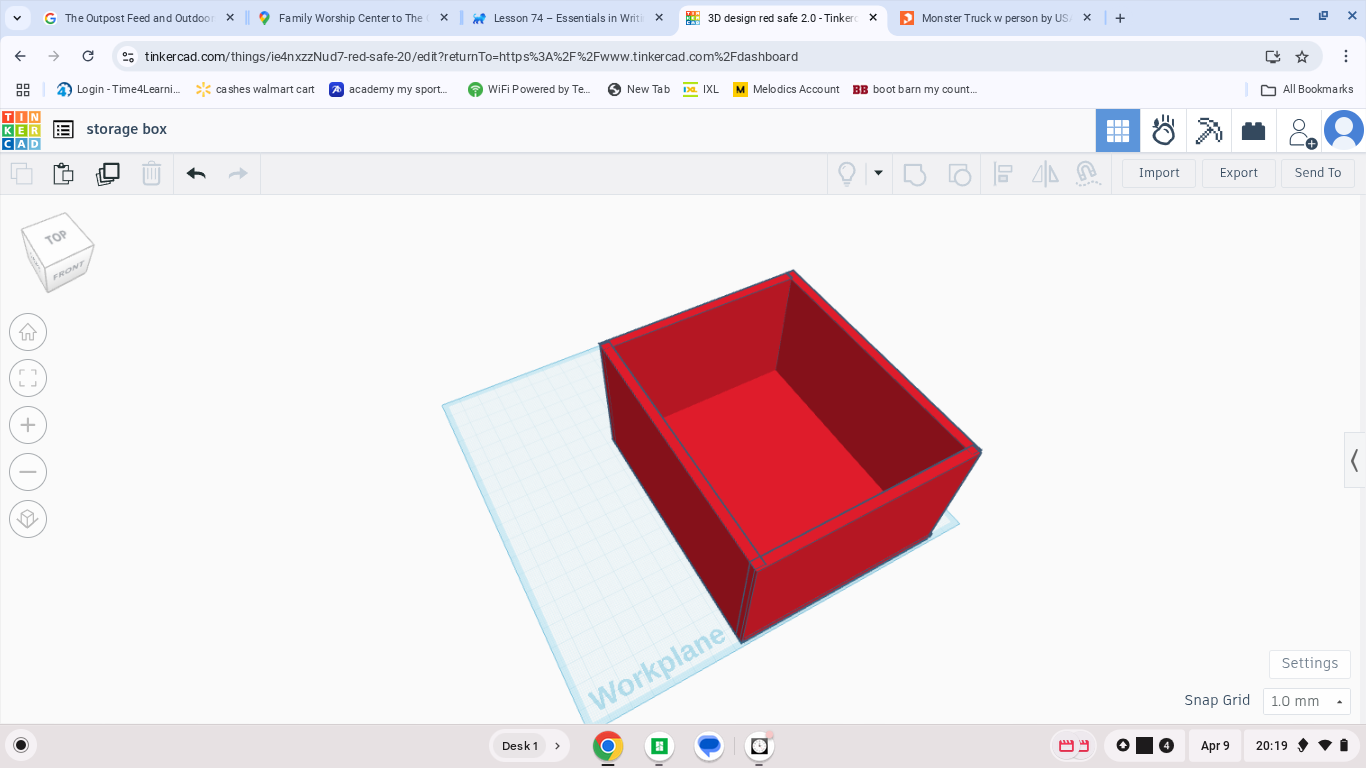Click the Delete trash icon
The height and width of the screenshot is (768, 1366).
coord(151,173)
